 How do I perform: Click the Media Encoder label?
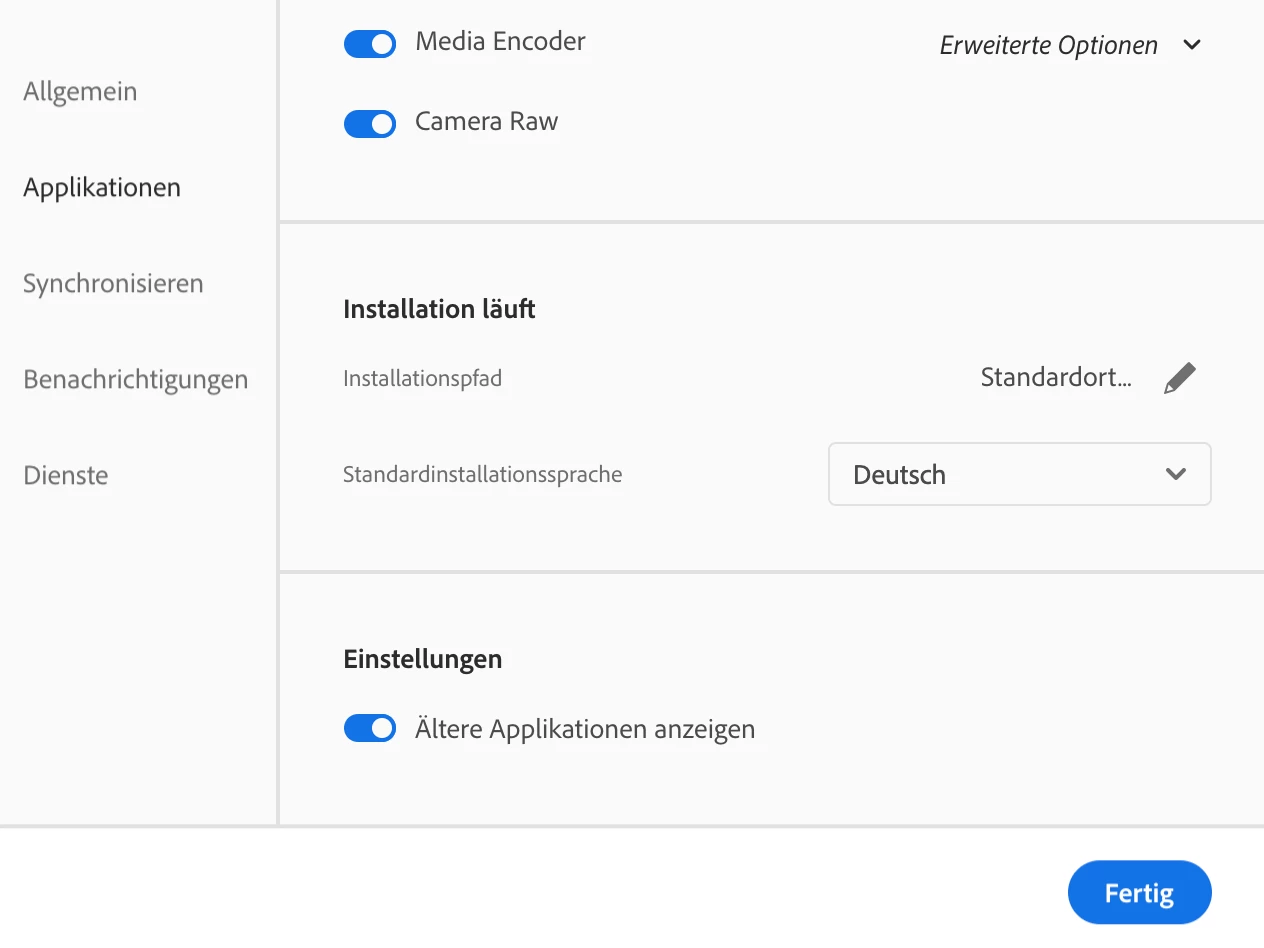click(500, 41)
